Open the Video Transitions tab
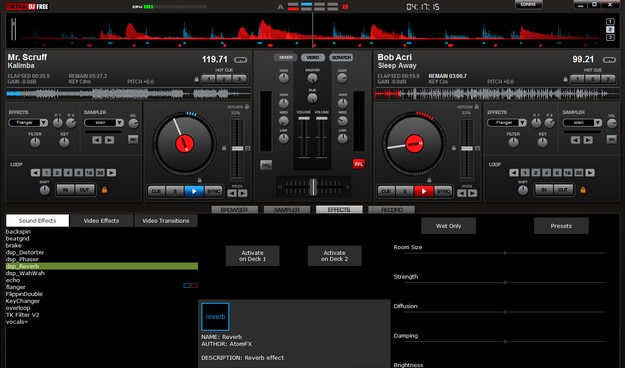Image resolution: width=625 pixels, height=368 pixels. [166, 220]
